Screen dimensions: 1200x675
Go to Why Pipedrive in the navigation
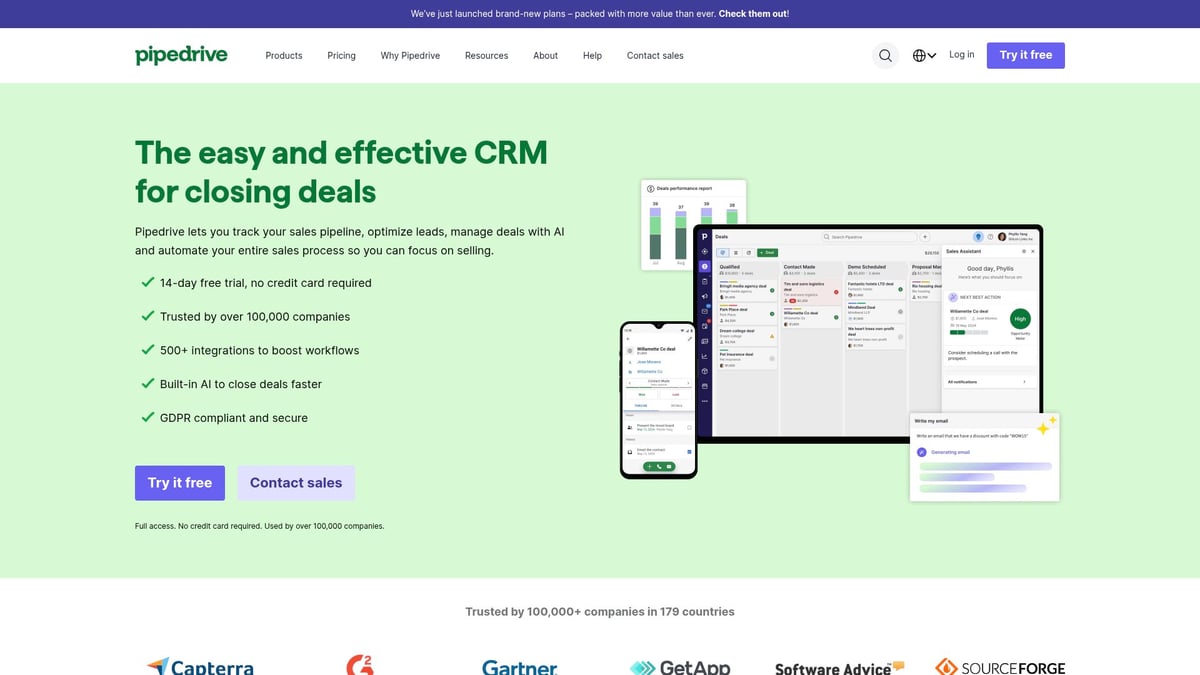click(x=410, y=56)
